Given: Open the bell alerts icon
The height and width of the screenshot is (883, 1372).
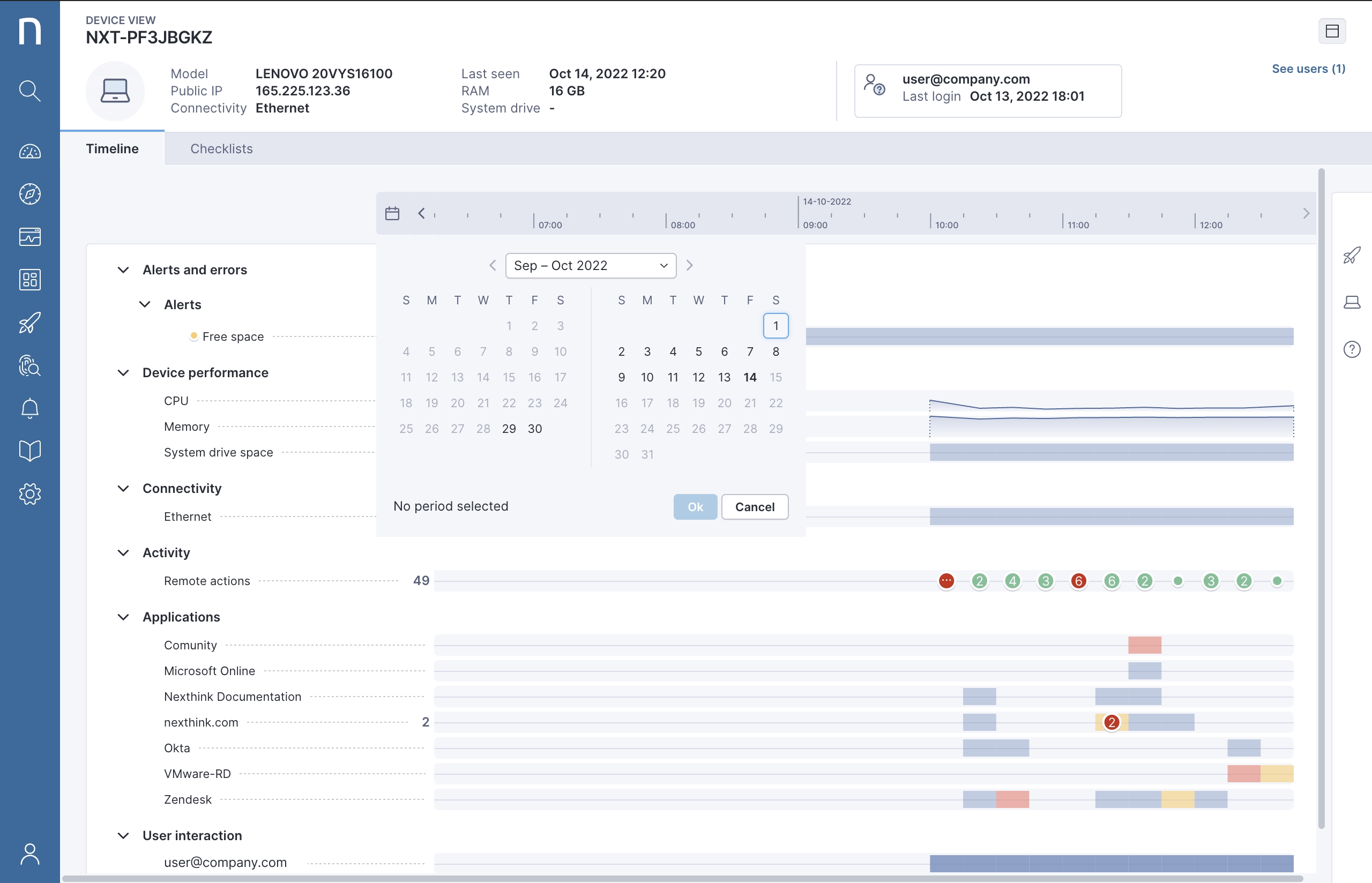Looking at the screenshot, I should pos(29,408).
